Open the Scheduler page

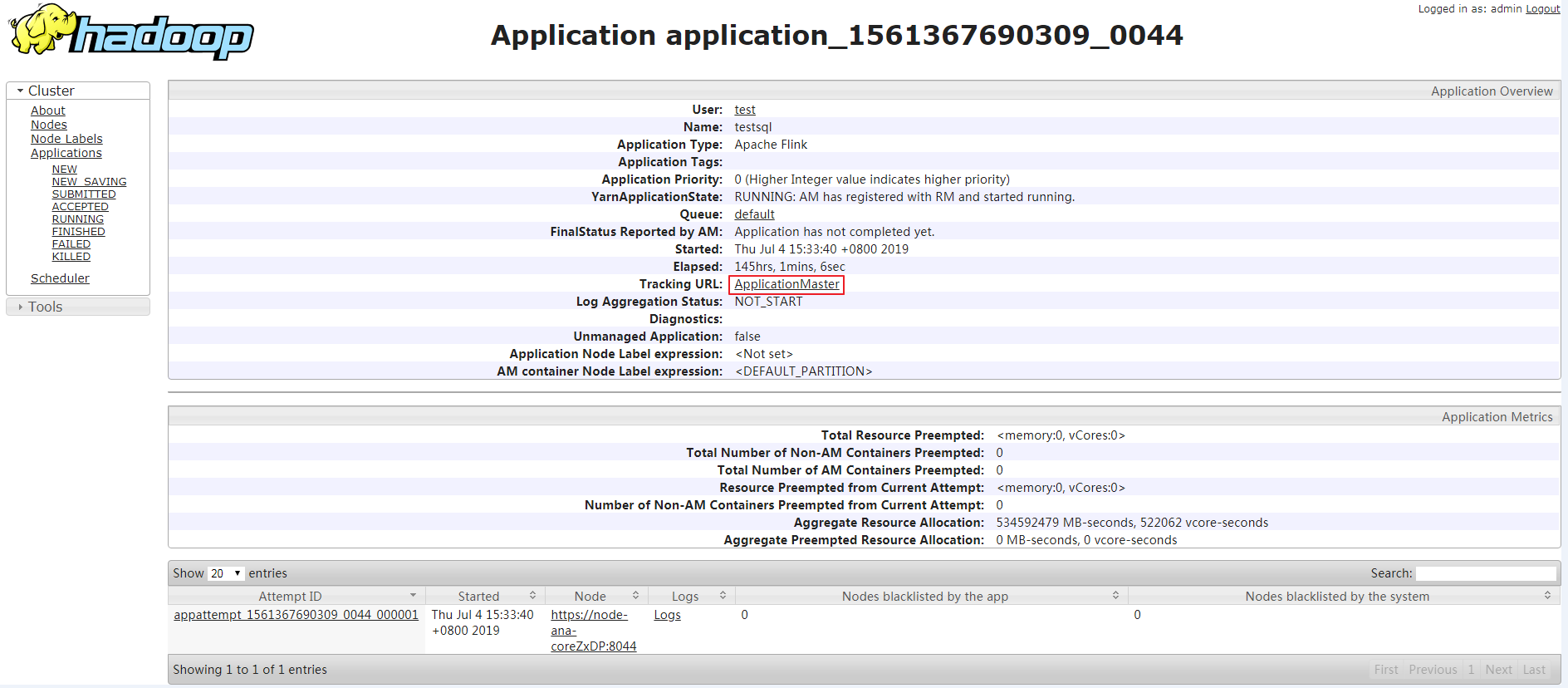(x=60, y=278)
